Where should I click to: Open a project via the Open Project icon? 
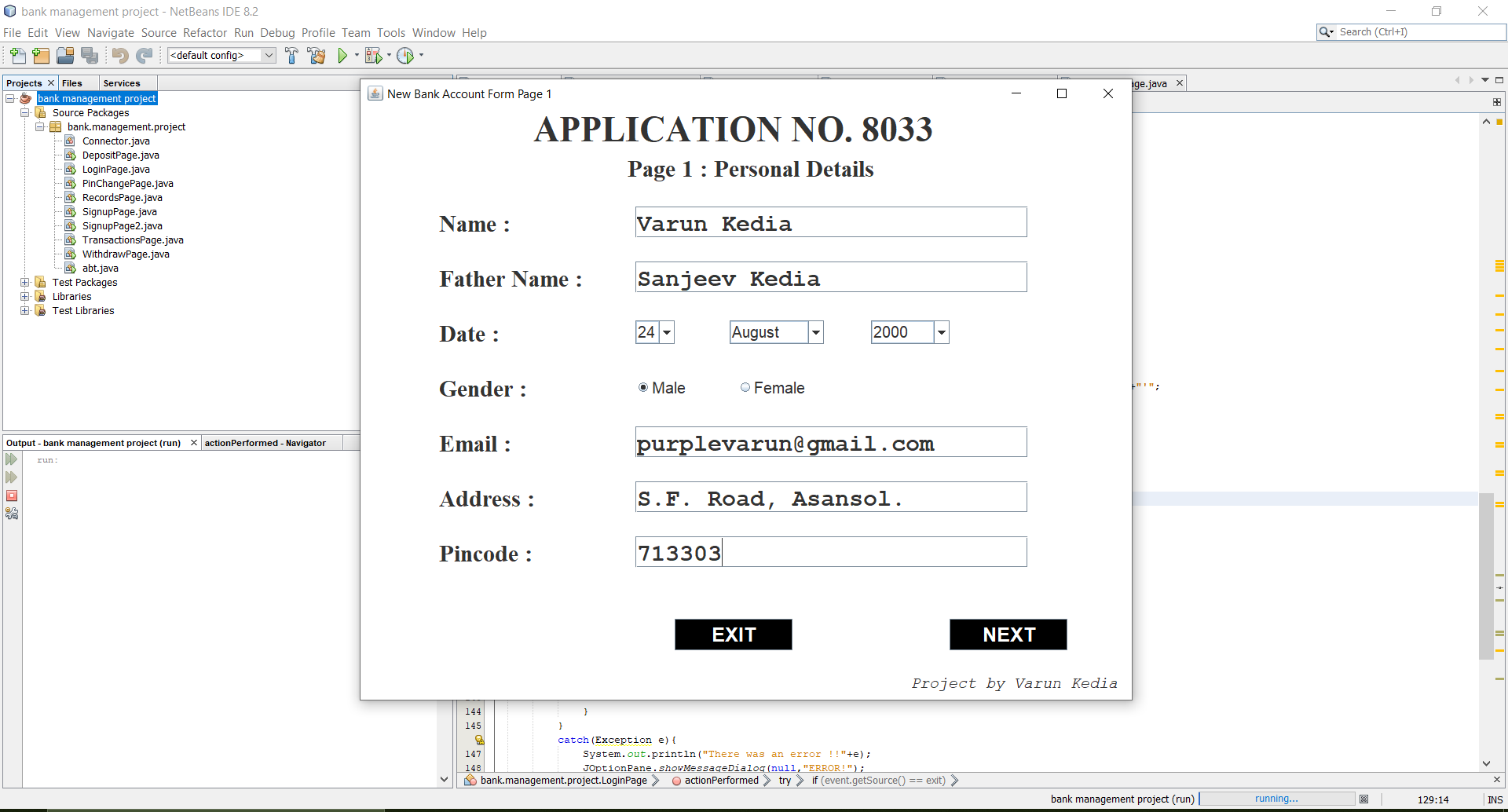coord(65,55)
